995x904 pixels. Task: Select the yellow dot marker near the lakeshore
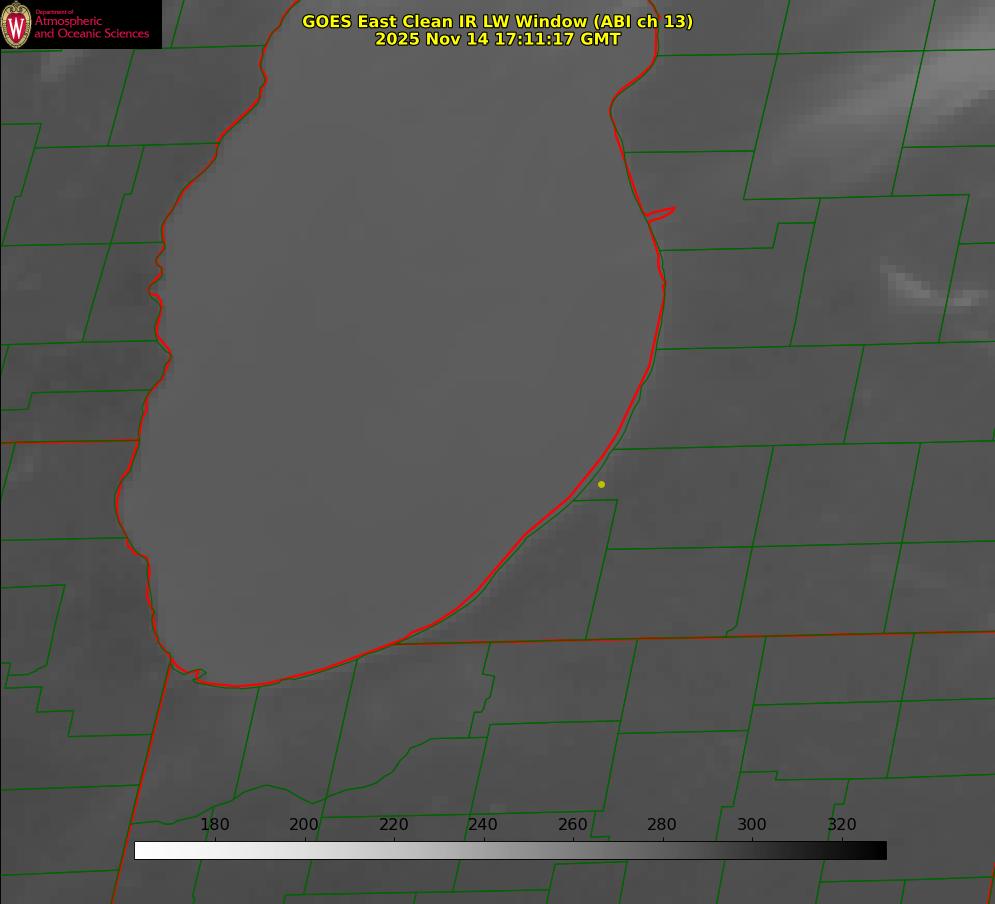pos(601,485)
